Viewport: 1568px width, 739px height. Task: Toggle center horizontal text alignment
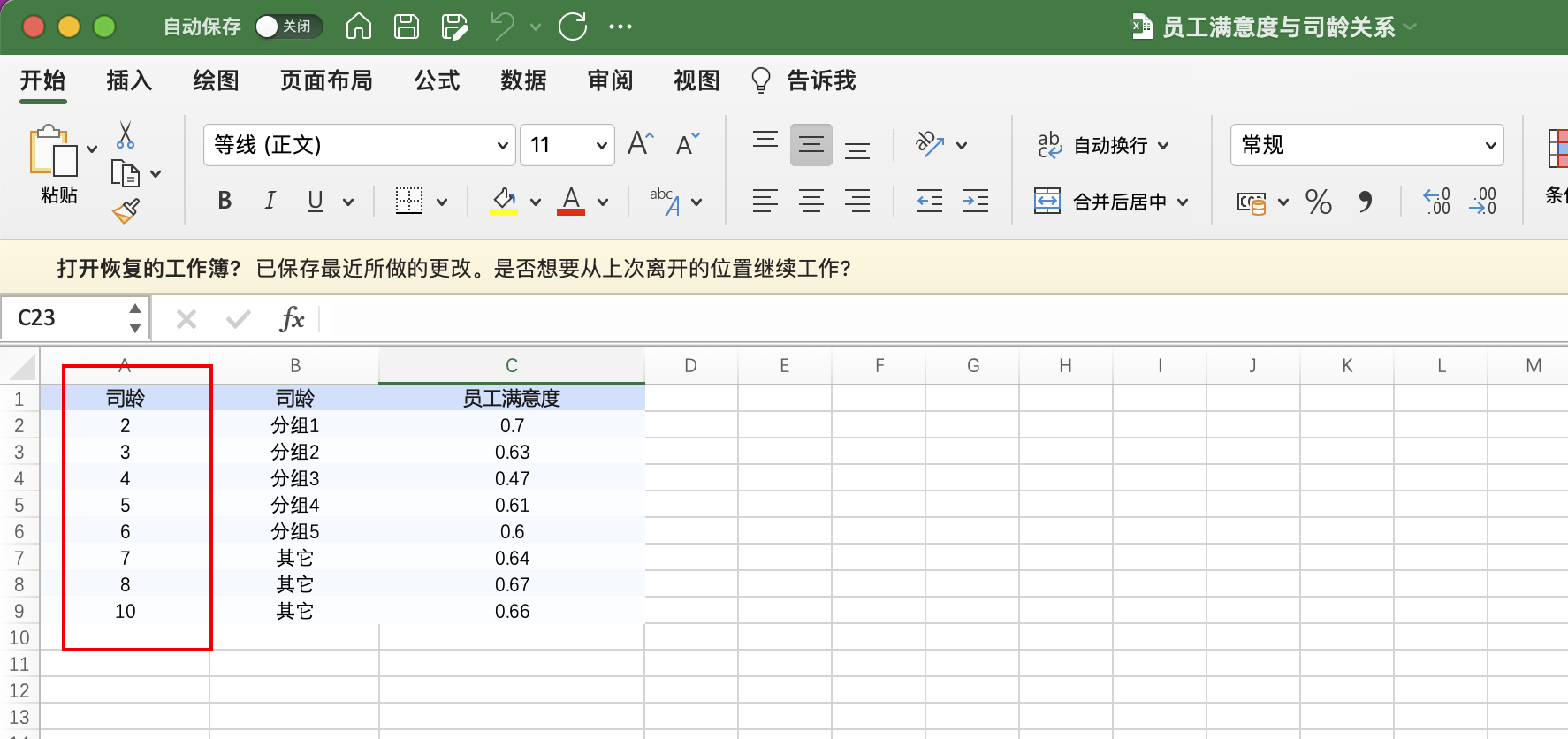click(811, 202)
